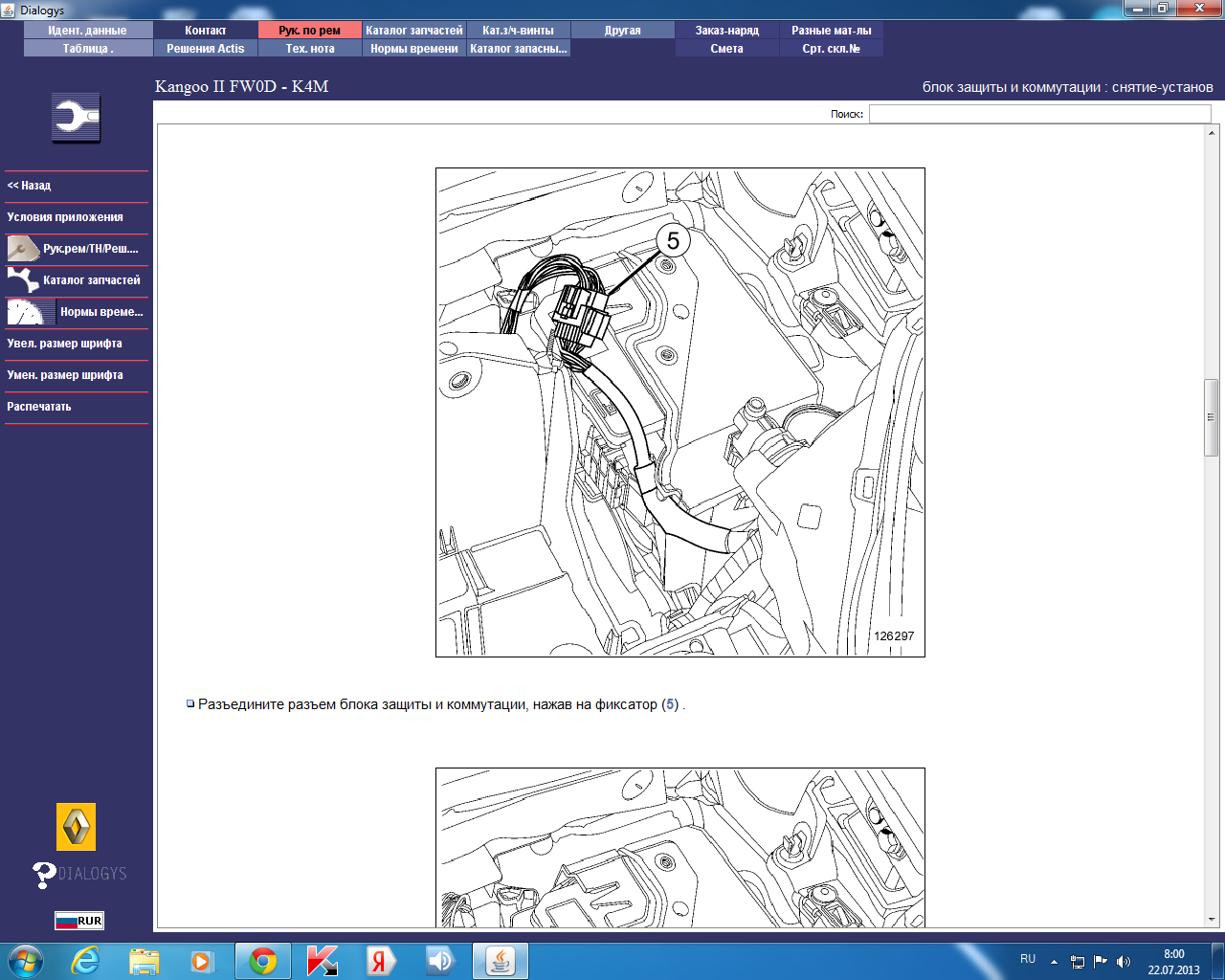This screenshot has width=1225, height=980.
Task: Launch Internet Explorer from the taskbar
Action: coord(86,961)
